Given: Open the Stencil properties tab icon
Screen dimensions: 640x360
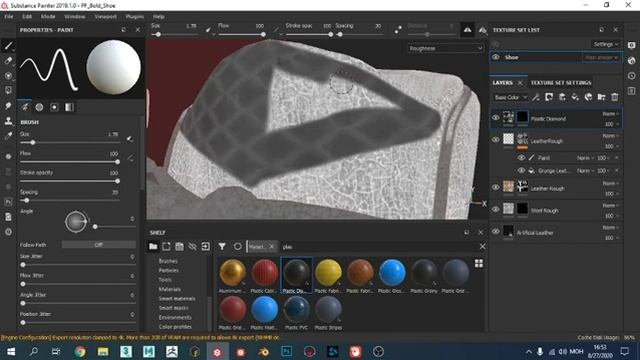Looking at the screenshot, I should pos(54,107).
